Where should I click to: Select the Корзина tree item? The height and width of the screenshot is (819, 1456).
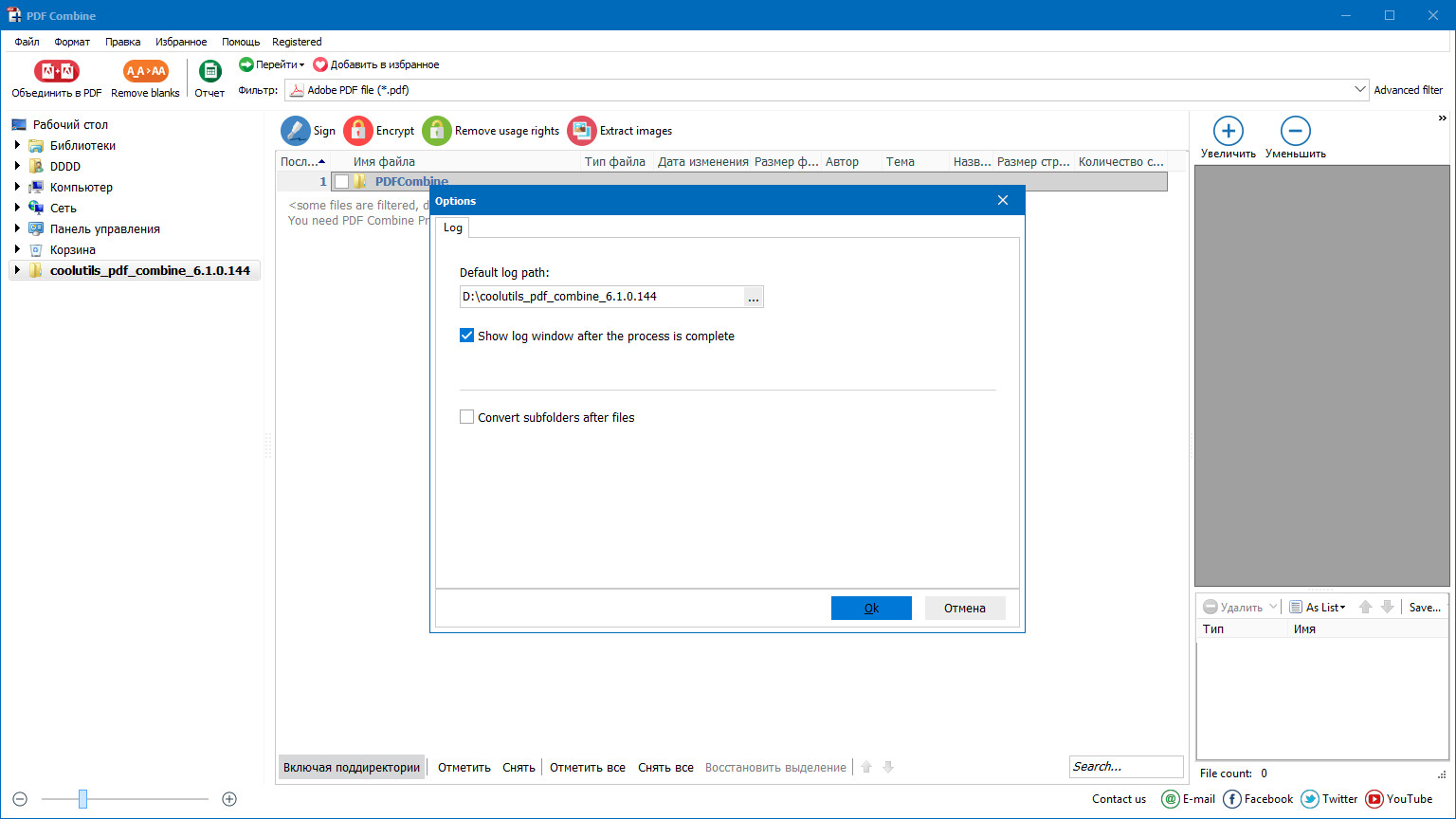click(73, 249)
